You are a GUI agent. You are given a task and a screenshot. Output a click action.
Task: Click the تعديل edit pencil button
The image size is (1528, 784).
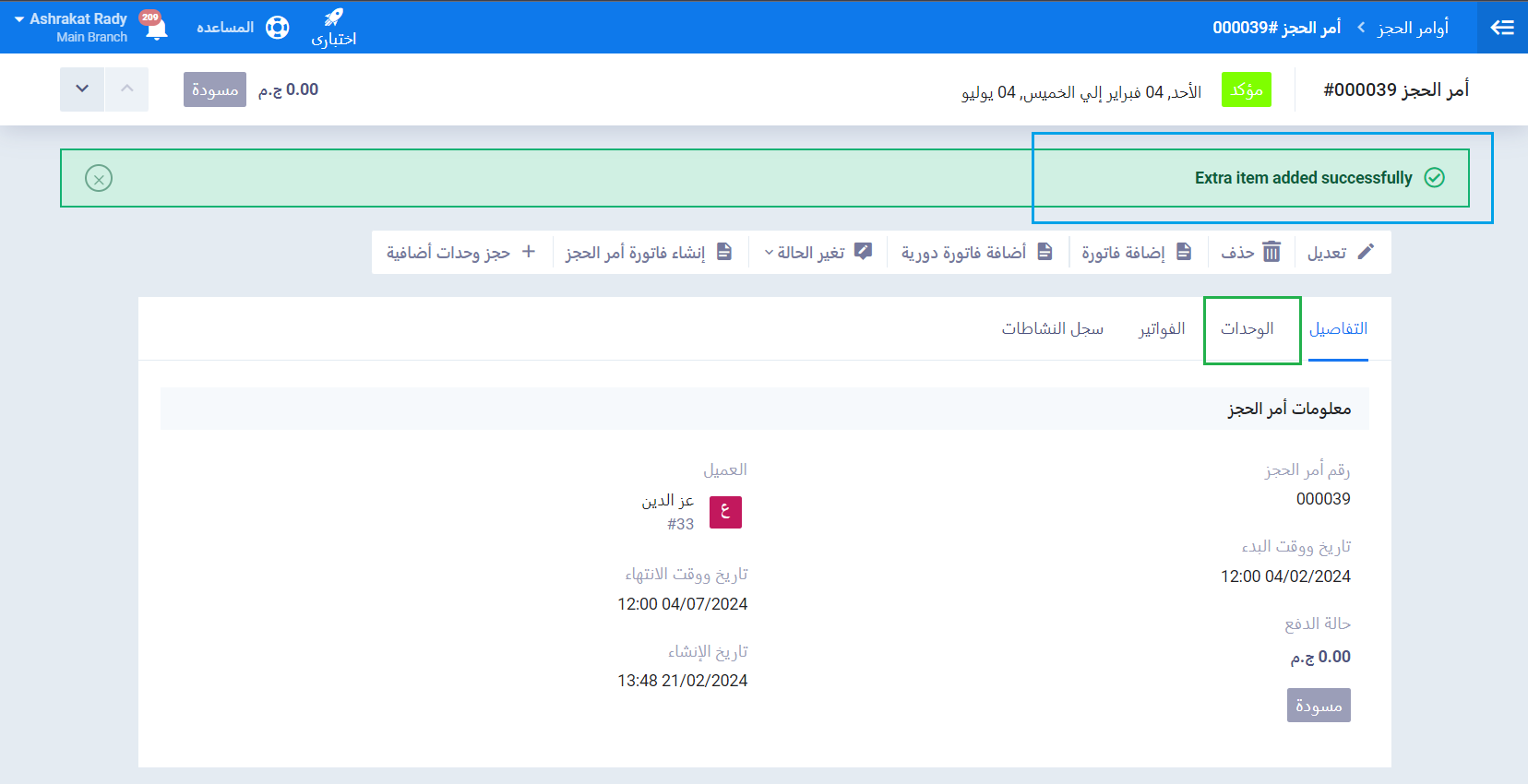click(x=1341, y=253)
